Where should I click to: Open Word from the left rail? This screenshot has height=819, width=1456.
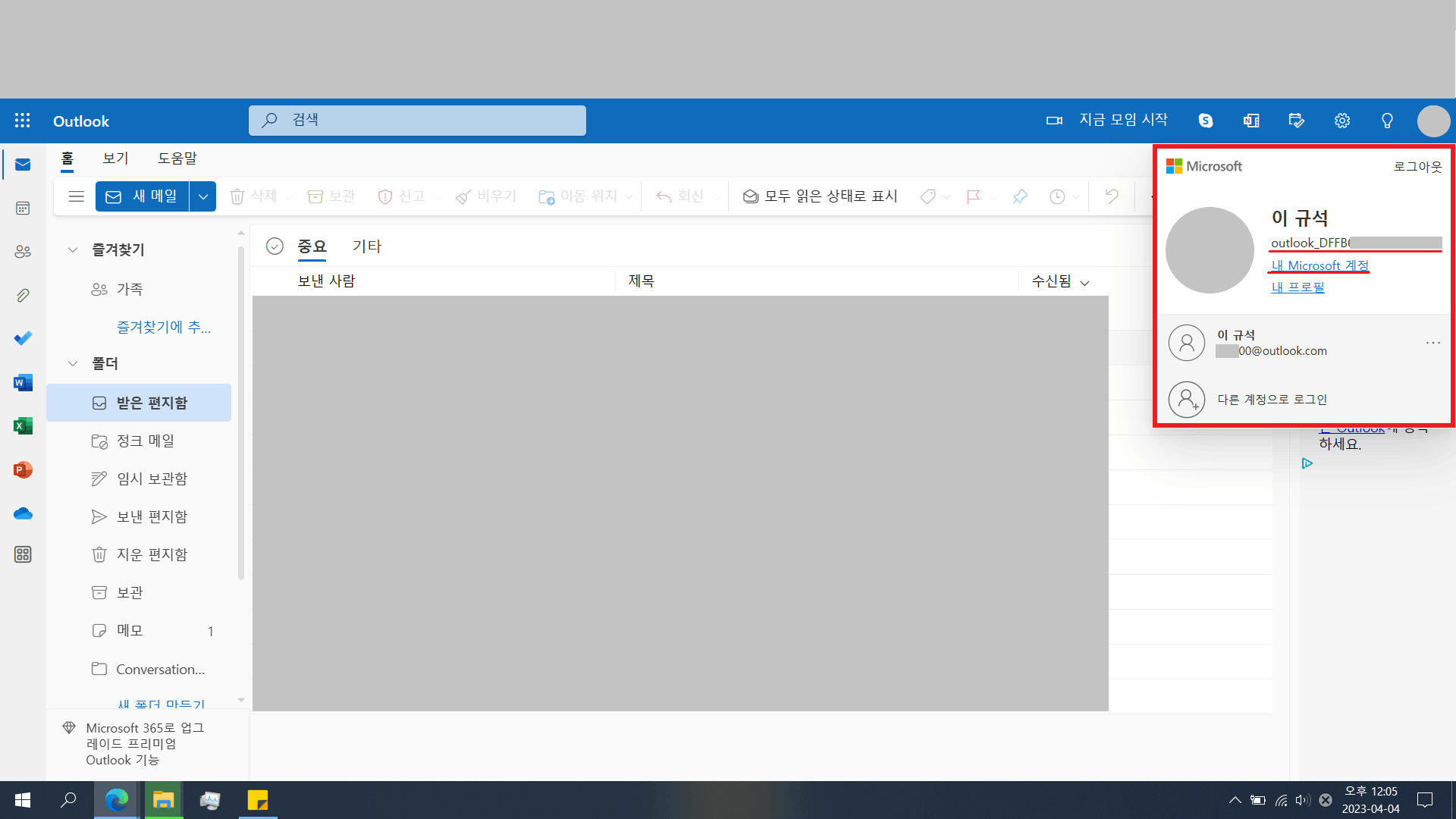22,383
